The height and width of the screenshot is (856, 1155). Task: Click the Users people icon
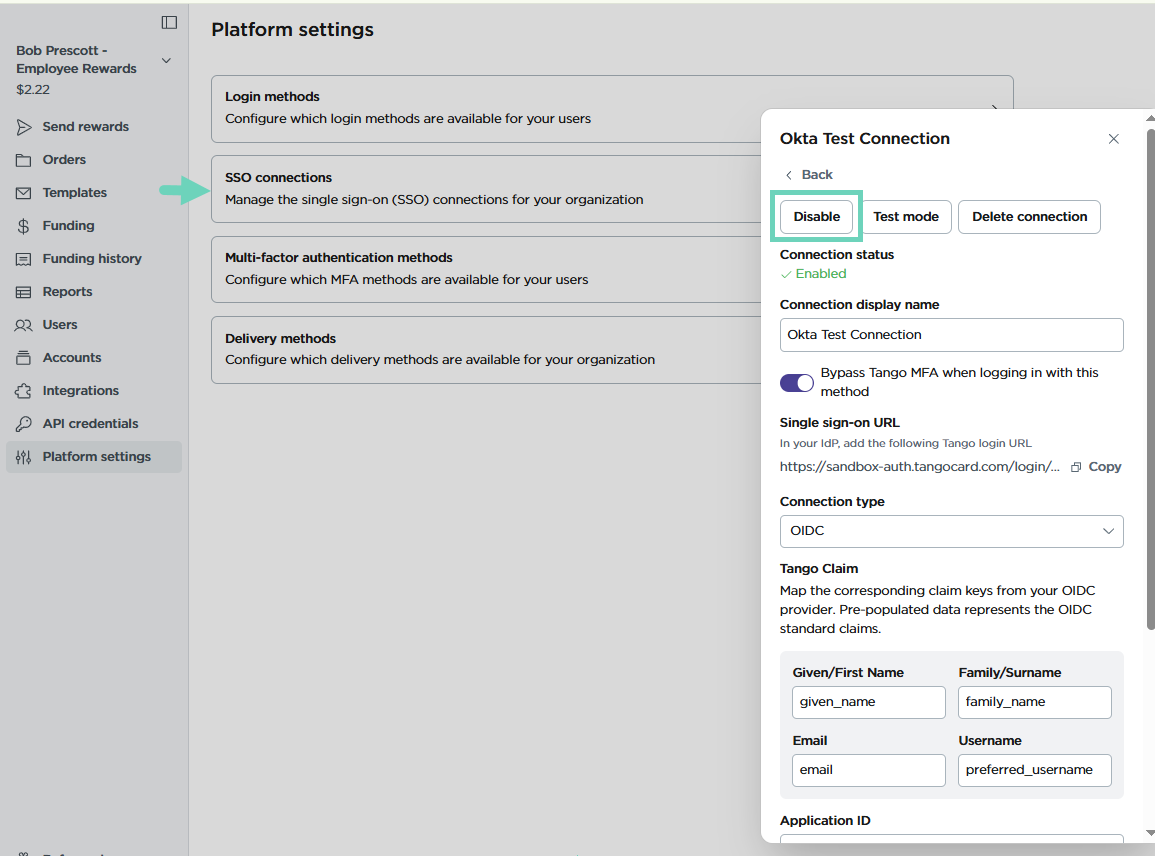[x=24, y=325]
